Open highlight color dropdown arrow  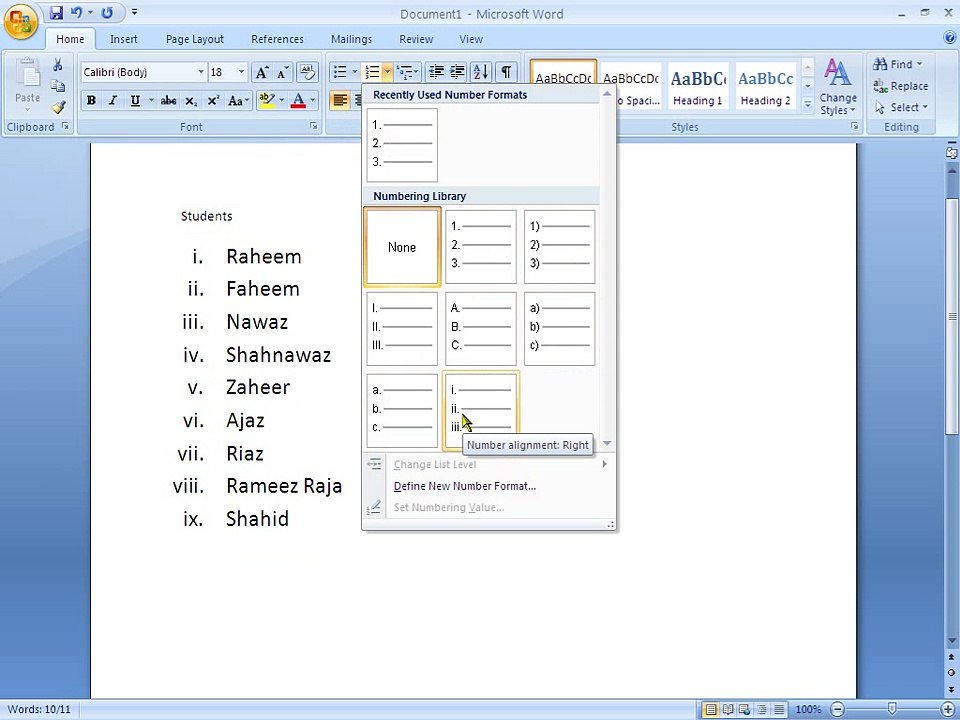281,100
